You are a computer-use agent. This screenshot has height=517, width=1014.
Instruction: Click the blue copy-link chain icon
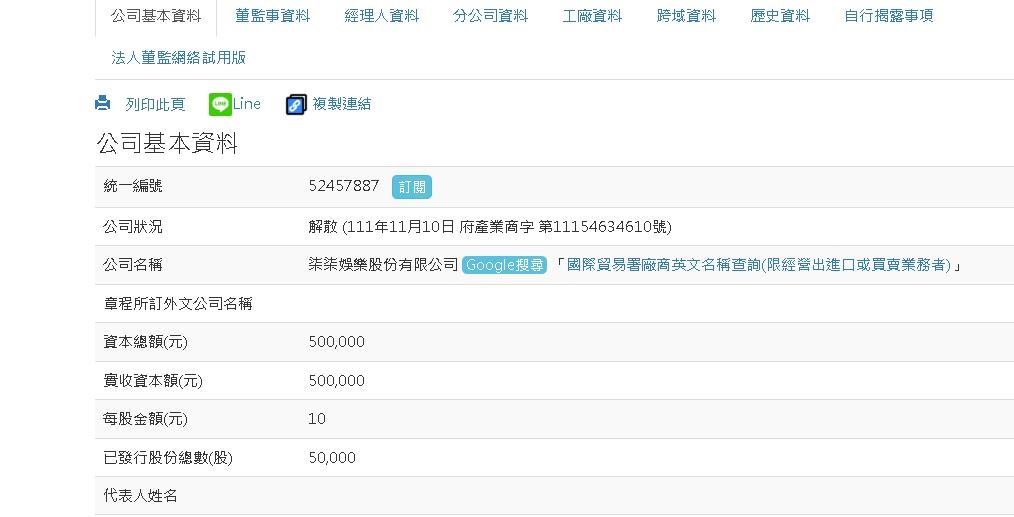296,104
